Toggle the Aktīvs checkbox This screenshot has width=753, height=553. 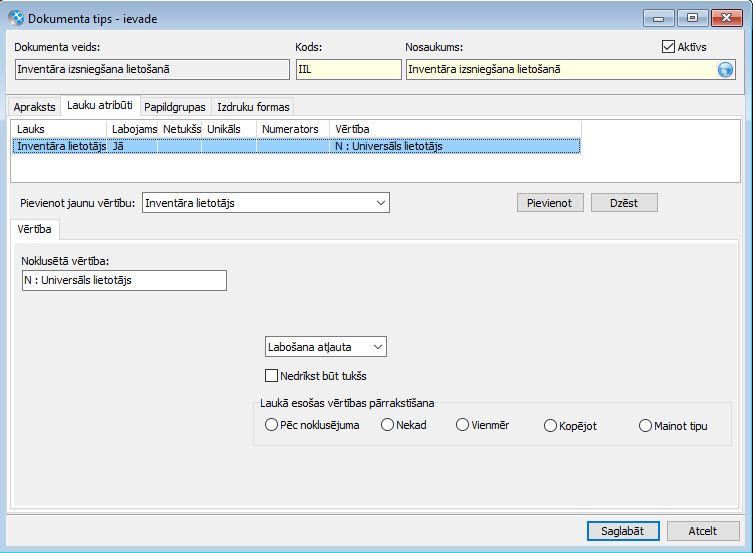pos(668,47)
